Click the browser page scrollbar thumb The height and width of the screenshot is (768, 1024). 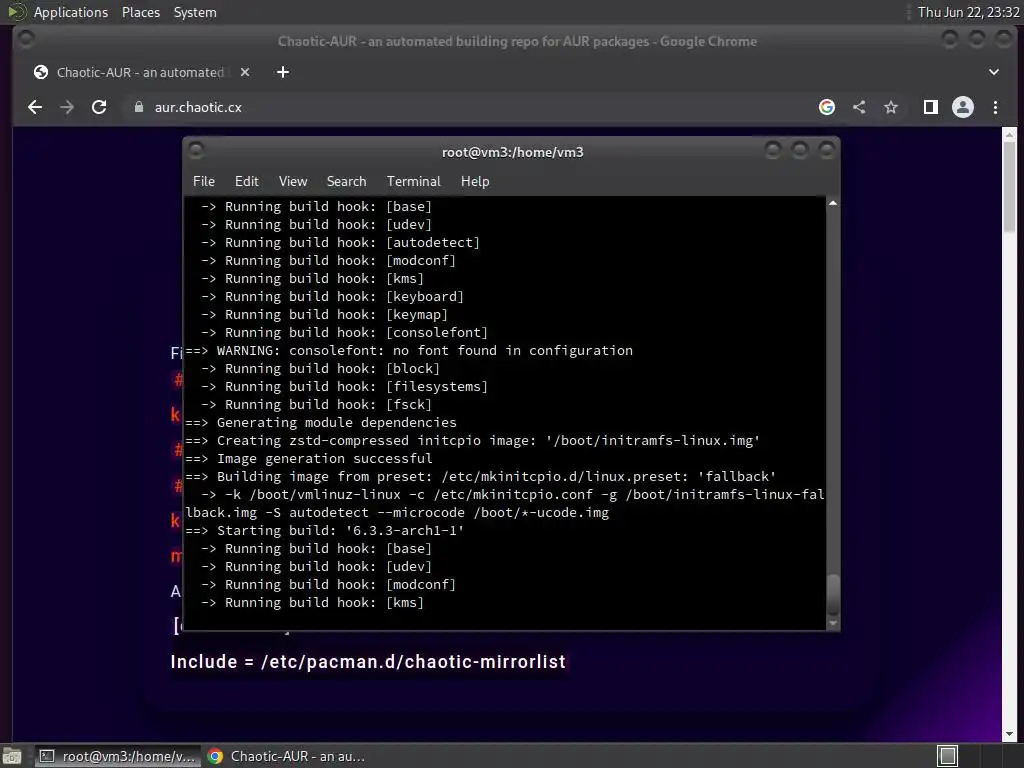click(1010, 186)
